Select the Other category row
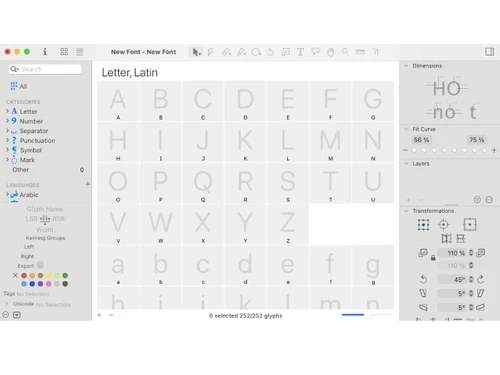500x375 pixels. pos(46,170)
